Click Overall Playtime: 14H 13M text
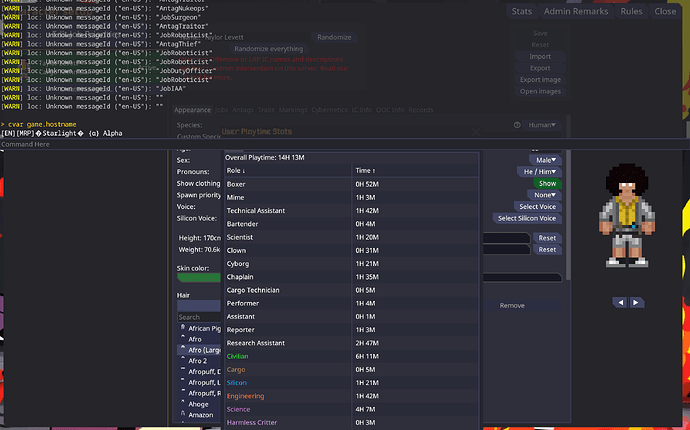 [x=265, y=158]
